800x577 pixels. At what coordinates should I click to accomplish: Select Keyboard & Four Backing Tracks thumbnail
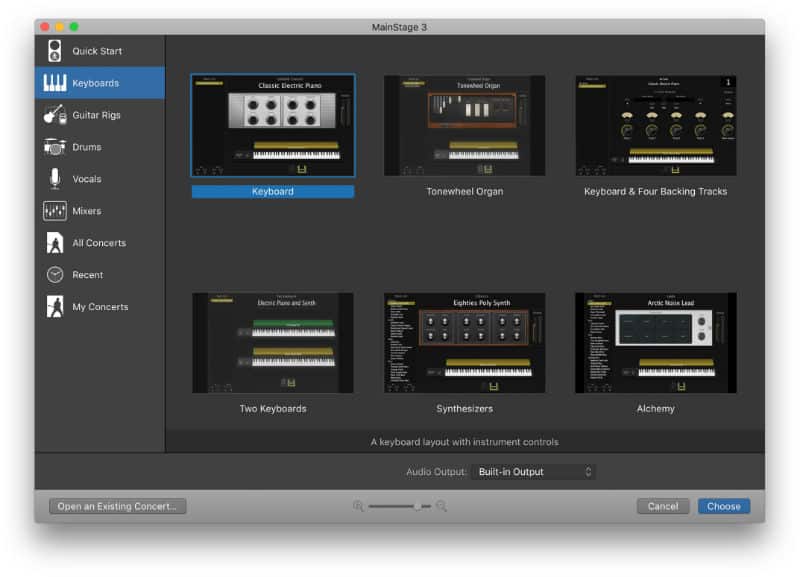point(656,126)
